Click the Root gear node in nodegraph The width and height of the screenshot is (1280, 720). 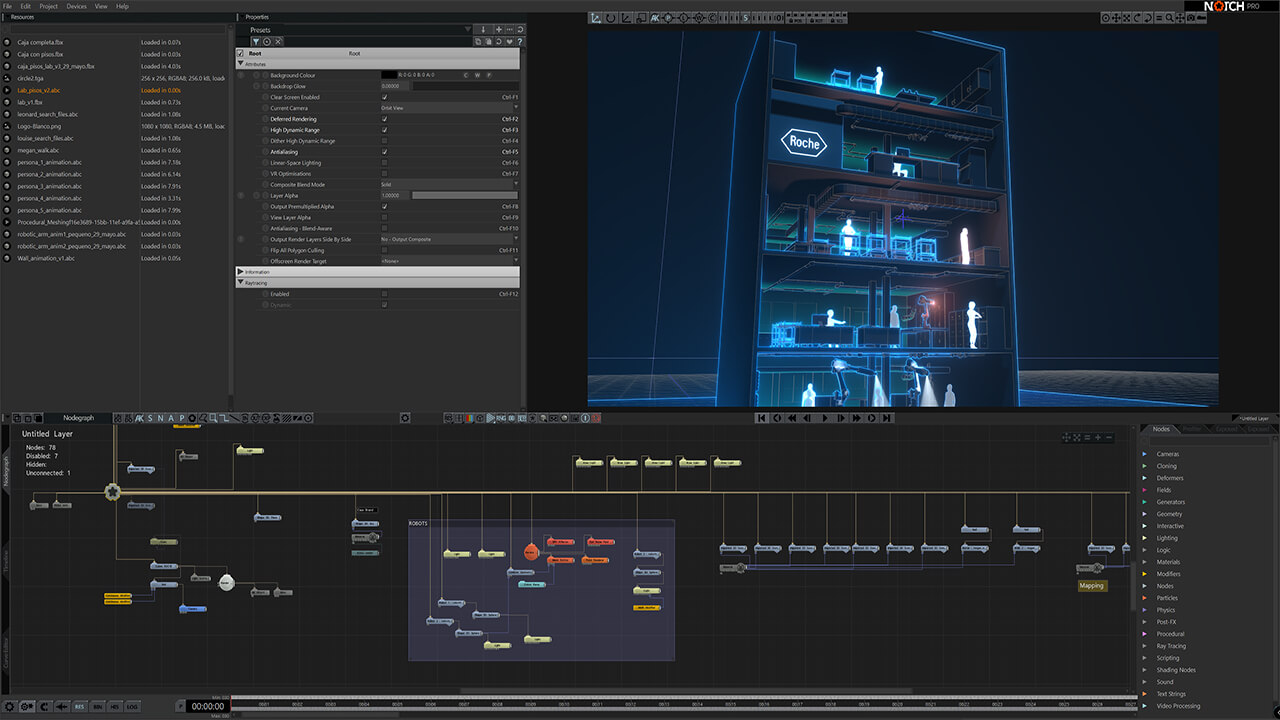pyautogui.click(x=112, y=491)
